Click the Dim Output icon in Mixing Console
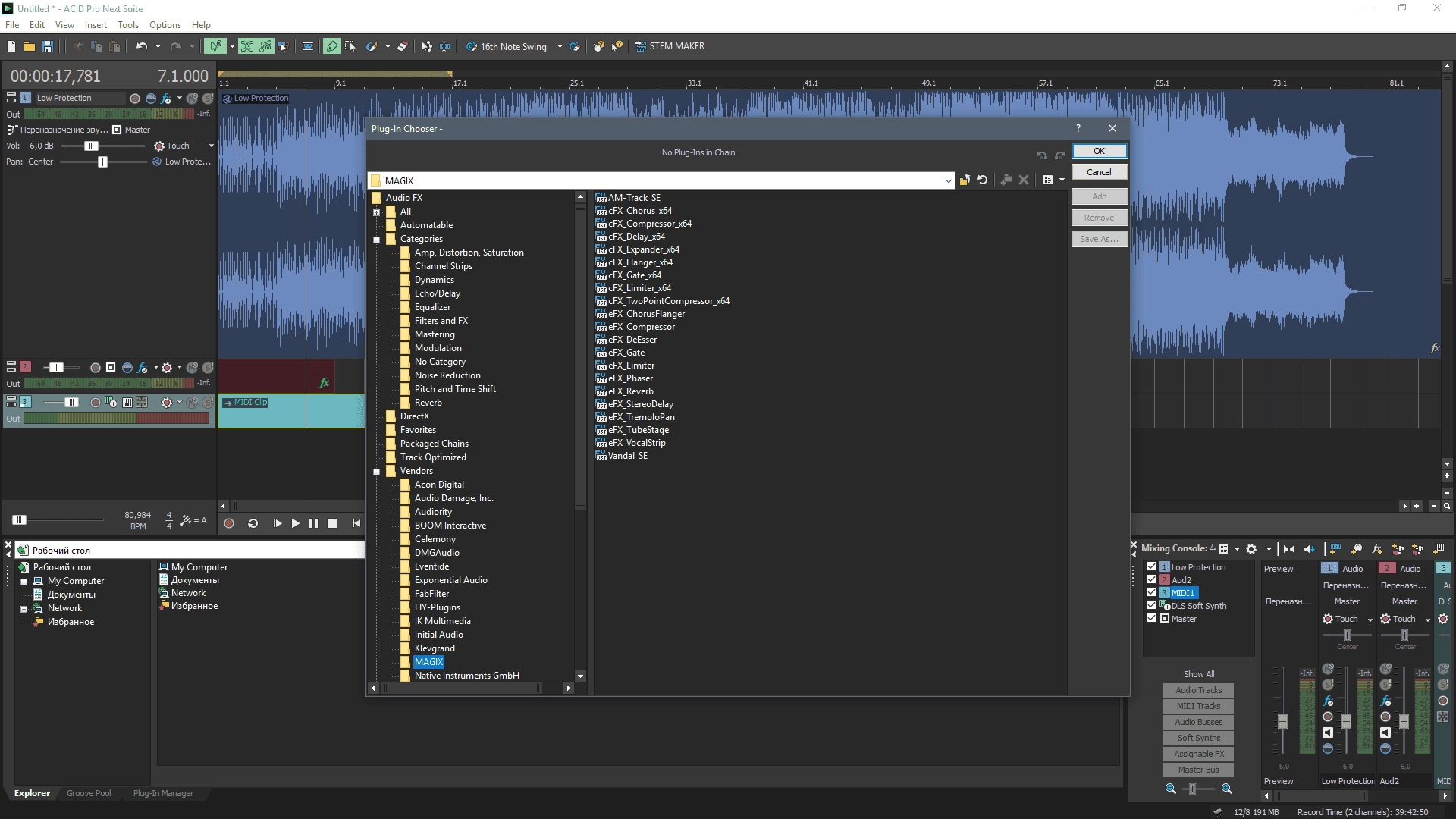 [x=1310, y=549]
